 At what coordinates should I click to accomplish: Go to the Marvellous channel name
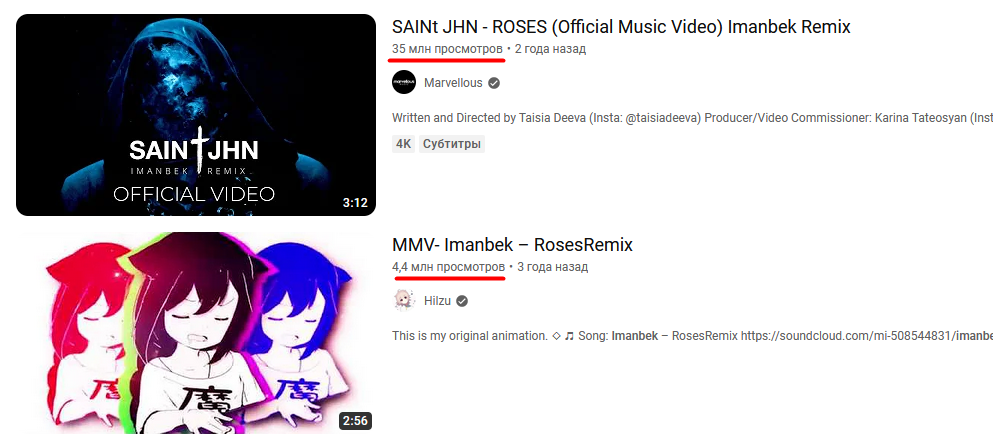click(x=453, y=83)
